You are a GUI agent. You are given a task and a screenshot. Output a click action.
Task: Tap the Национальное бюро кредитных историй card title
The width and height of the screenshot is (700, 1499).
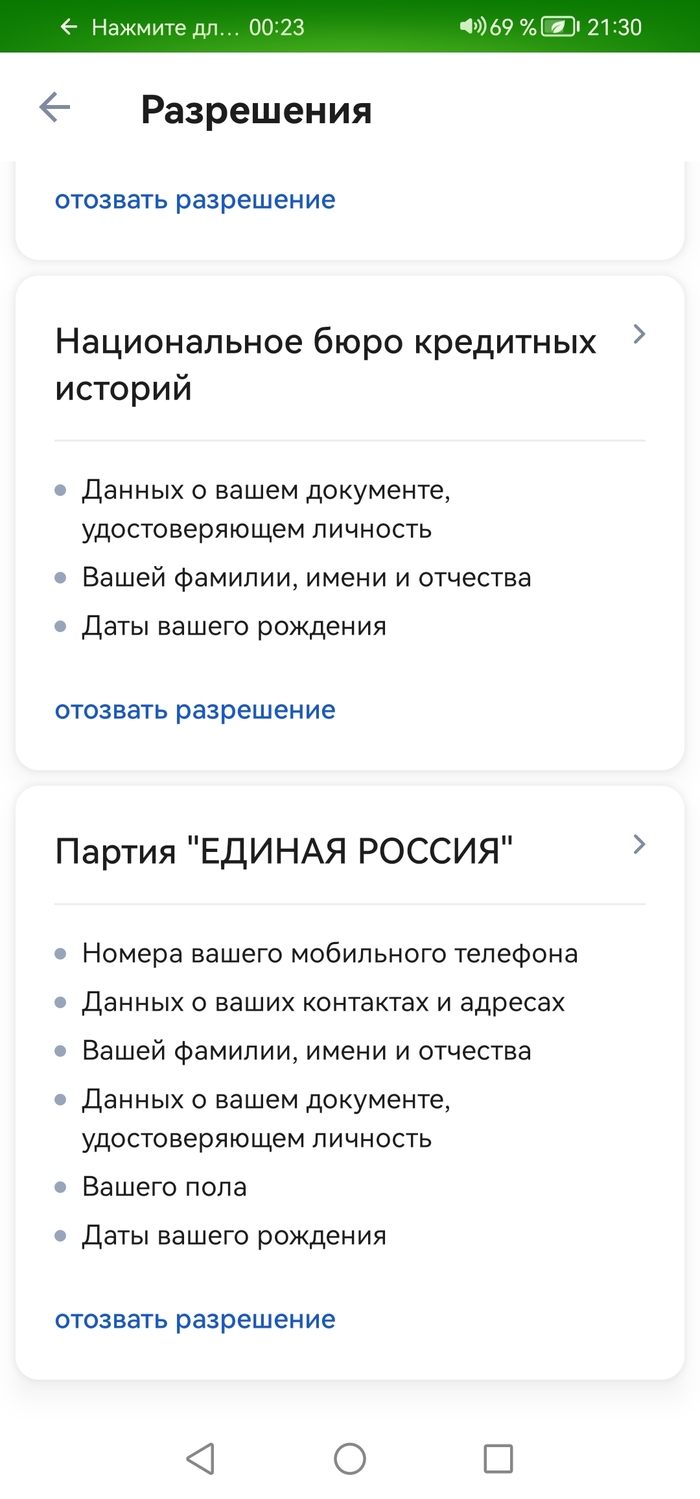[x=325, y=361]
